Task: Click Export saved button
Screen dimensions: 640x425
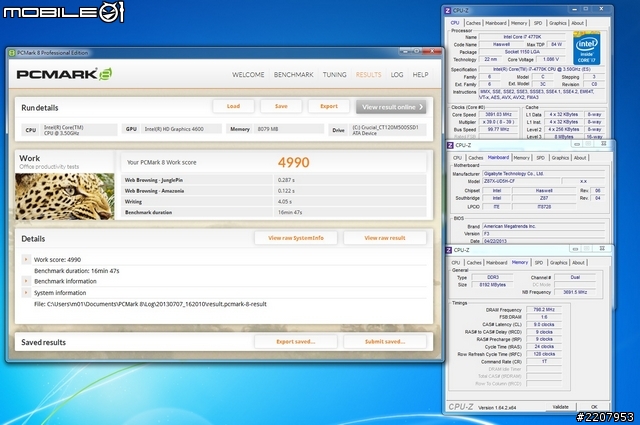Action: pos(296,341)
